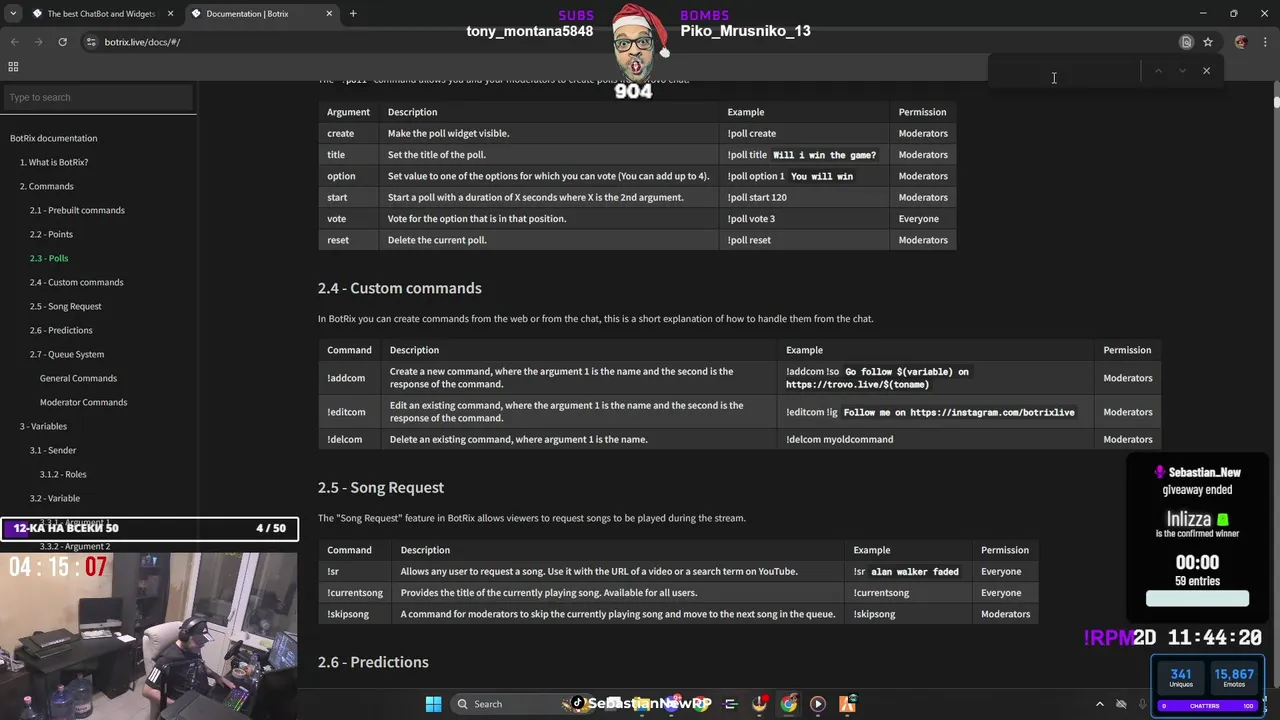The height and width of the screenshot is (720, 1280).
Task: Switch to 'Documentation | Botrix' tab
Action: pos(262,14)
